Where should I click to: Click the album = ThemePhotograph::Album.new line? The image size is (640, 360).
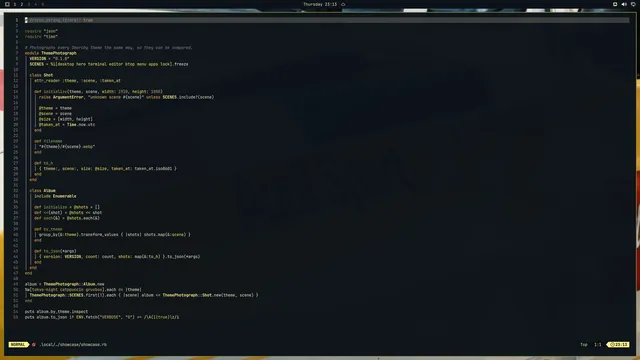64,284
